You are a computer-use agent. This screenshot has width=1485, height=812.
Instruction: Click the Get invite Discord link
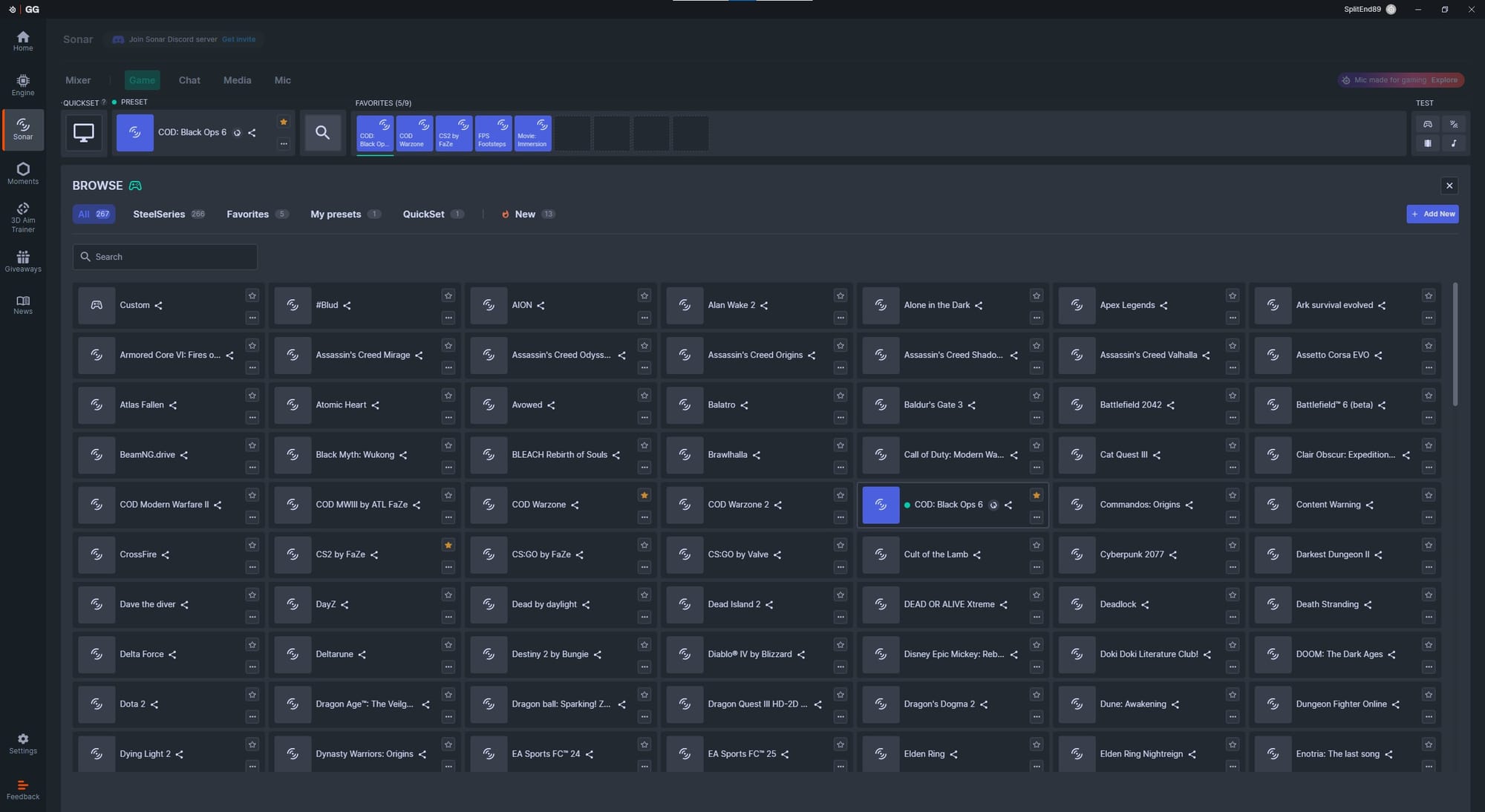tap(238, 39)
